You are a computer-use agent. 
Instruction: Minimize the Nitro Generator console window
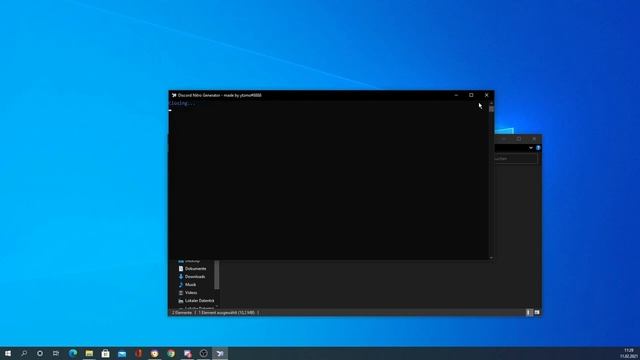[456, 95]
